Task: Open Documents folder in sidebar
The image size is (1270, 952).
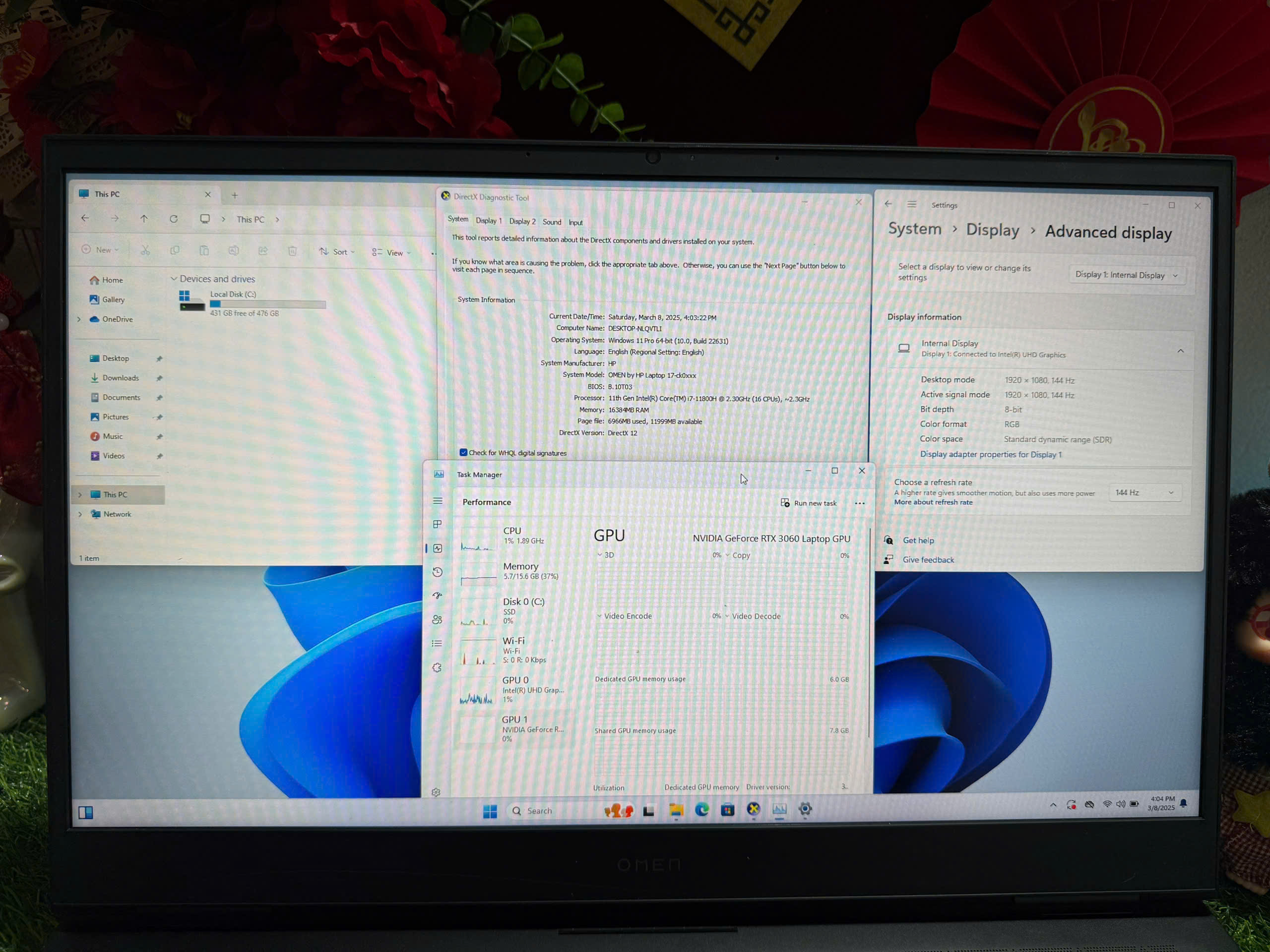Action: coord(115,397)
